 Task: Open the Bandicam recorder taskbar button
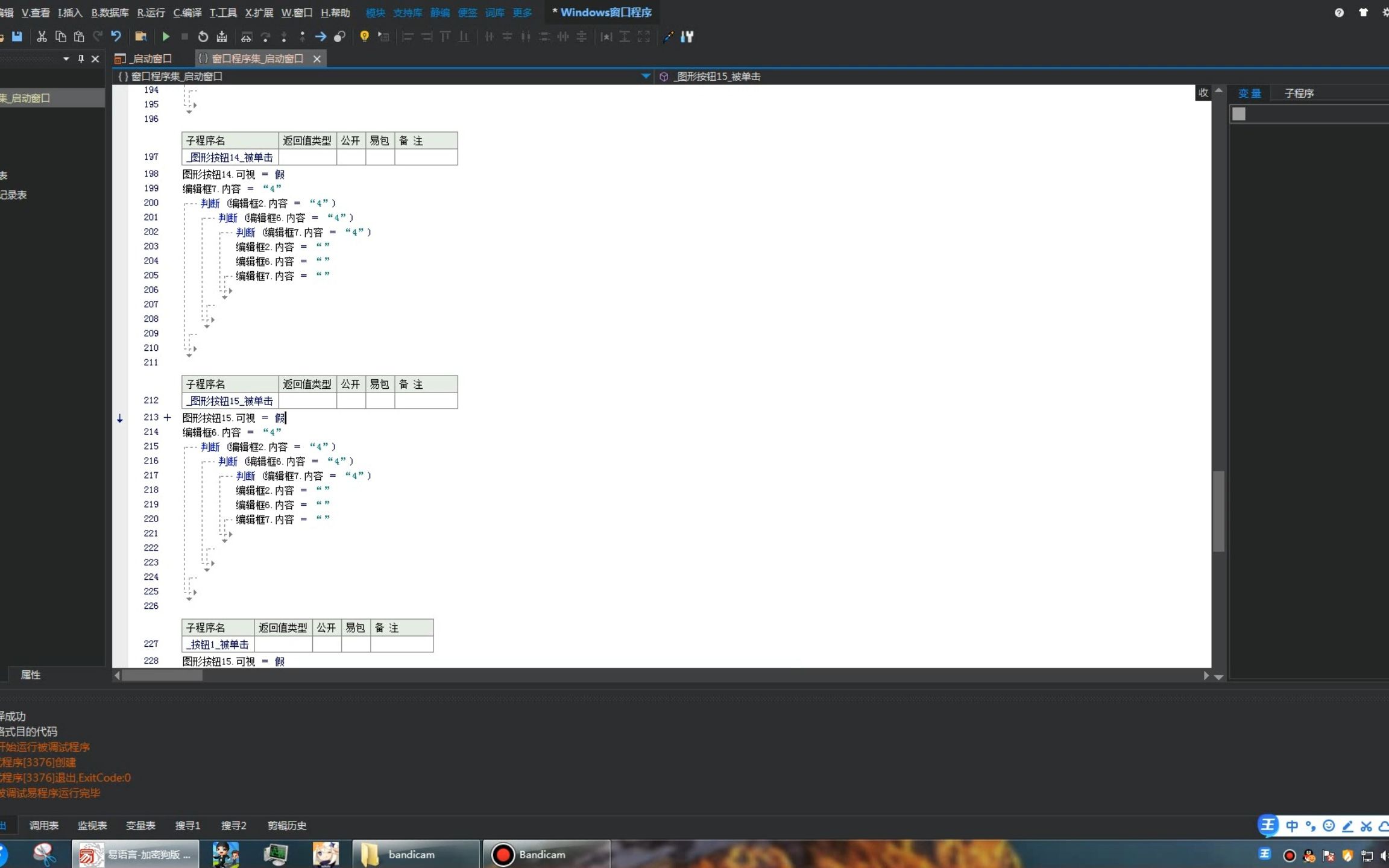[x=546, y=854]
